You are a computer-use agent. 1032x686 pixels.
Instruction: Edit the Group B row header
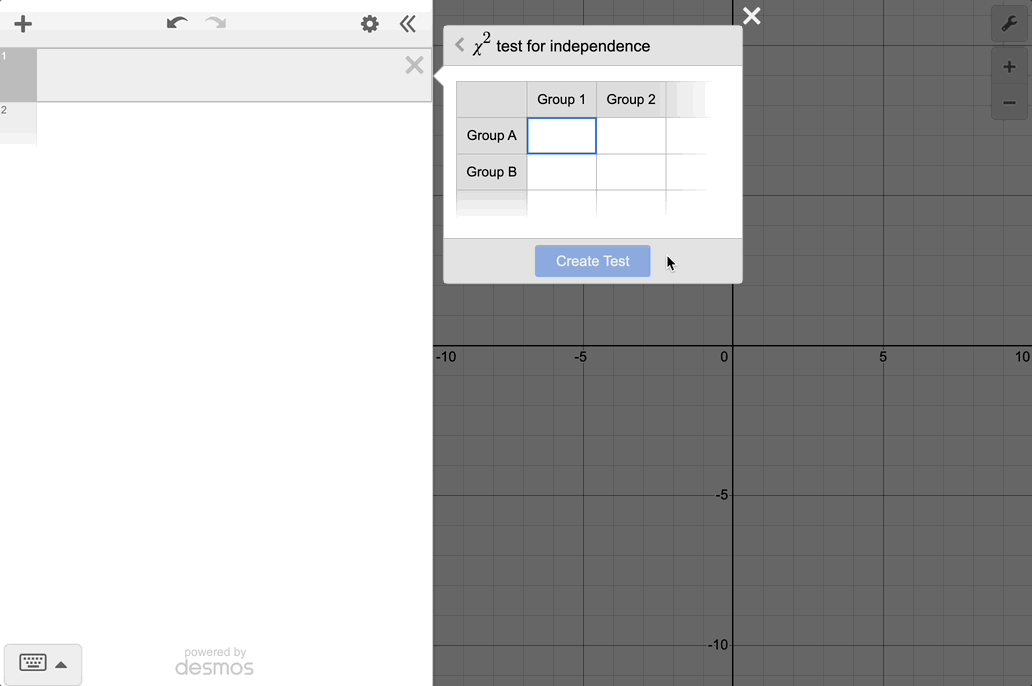pyautogui.click(x=491, y=172)
